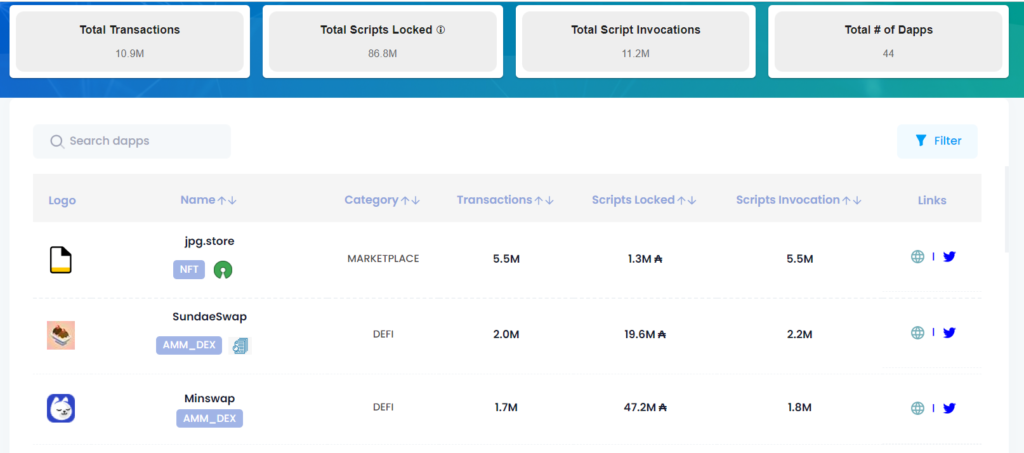
Task: Click AMM_DEX tag under SundaeSwap
Action: 189,345
